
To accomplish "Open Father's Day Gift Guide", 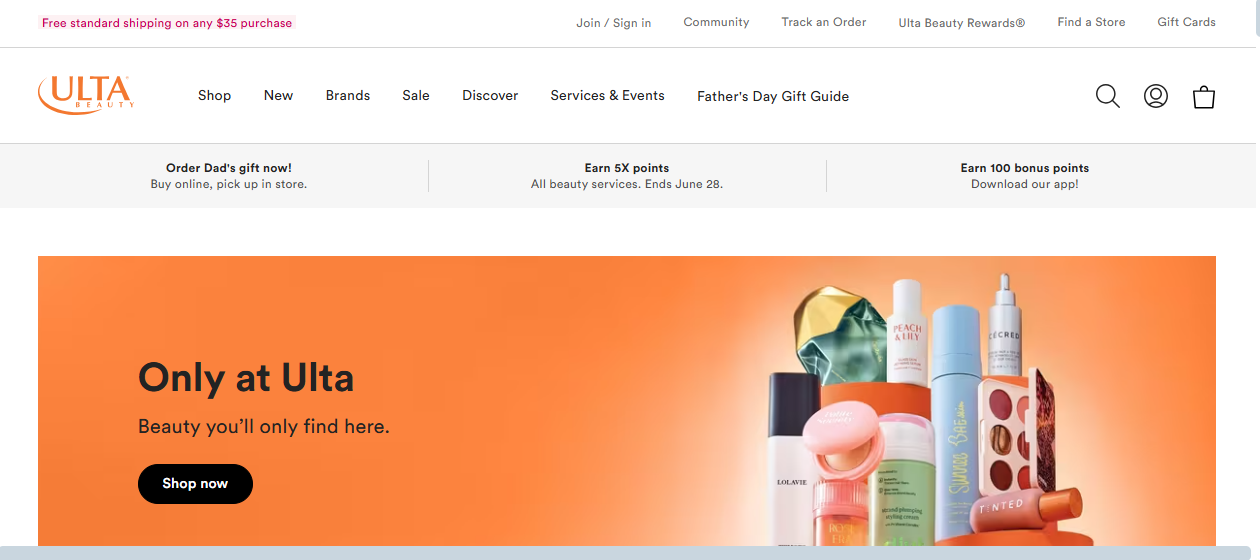I will tap(773, 96).
